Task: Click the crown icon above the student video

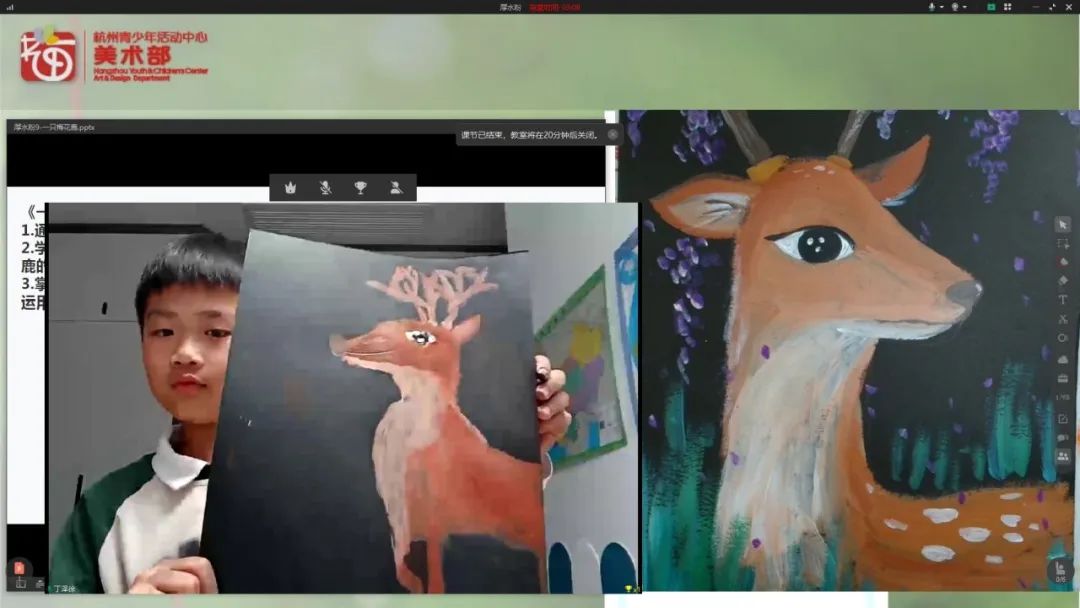Action: coord(291,187)
